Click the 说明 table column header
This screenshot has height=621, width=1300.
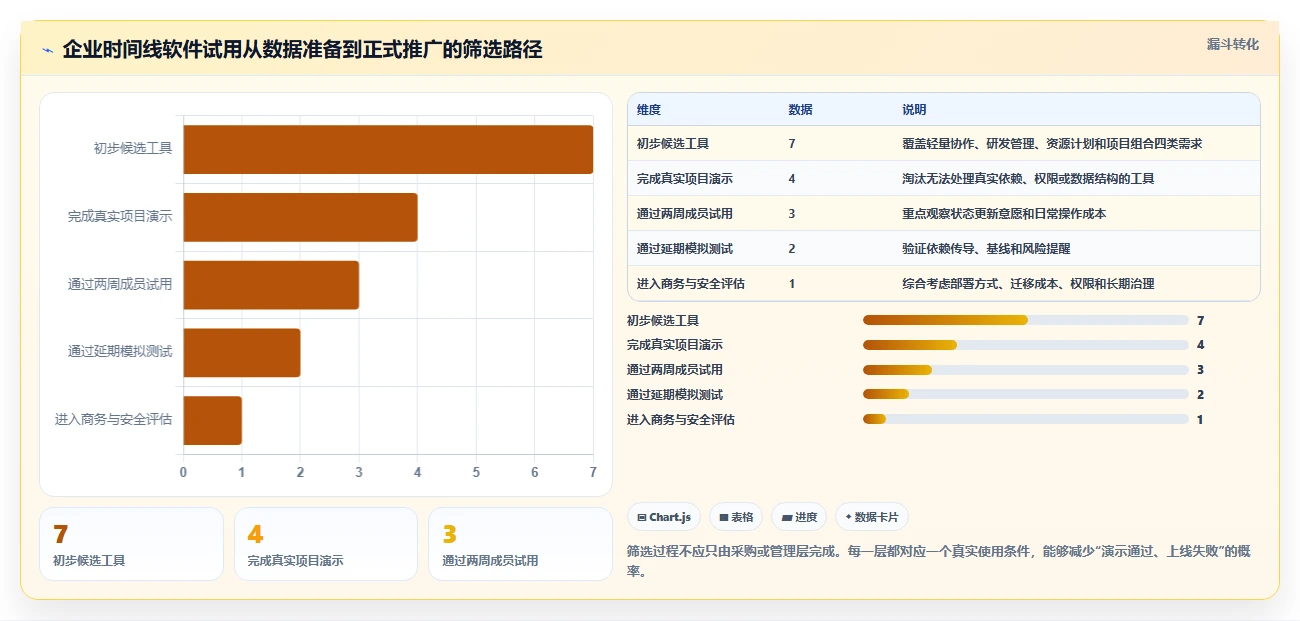914,110
